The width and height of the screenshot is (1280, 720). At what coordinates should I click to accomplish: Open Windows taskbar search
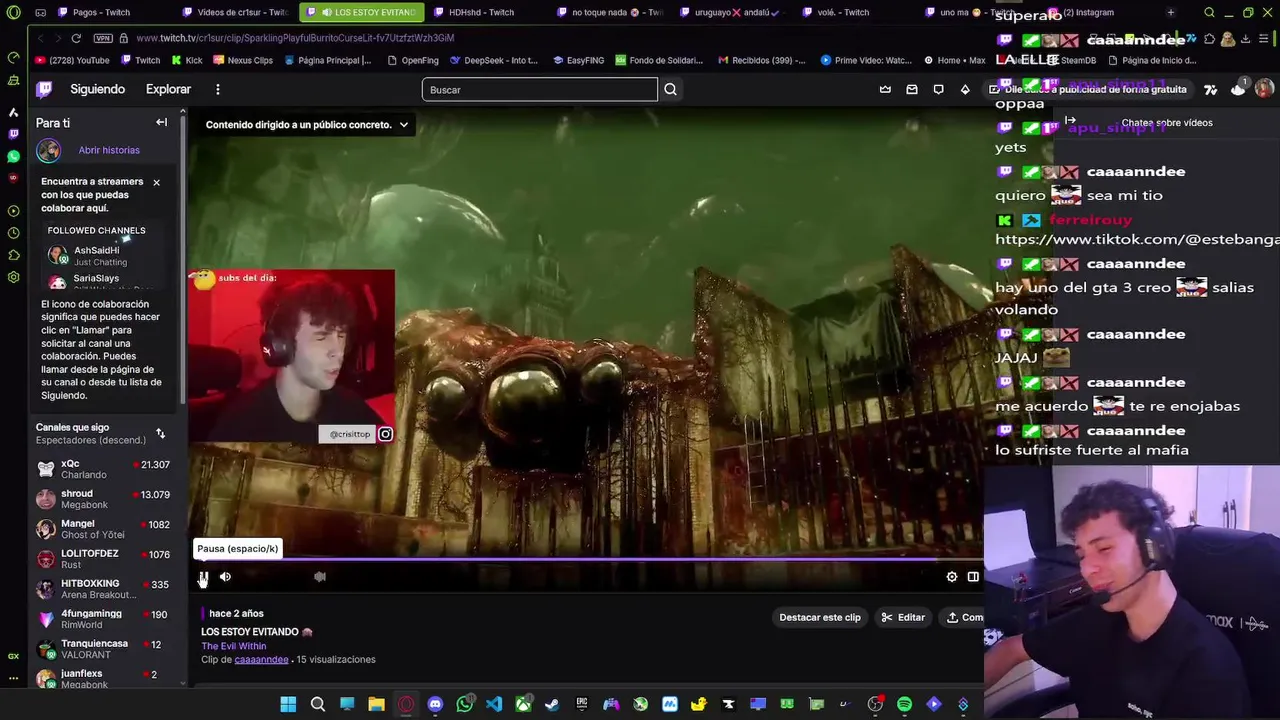click(318, 704)
